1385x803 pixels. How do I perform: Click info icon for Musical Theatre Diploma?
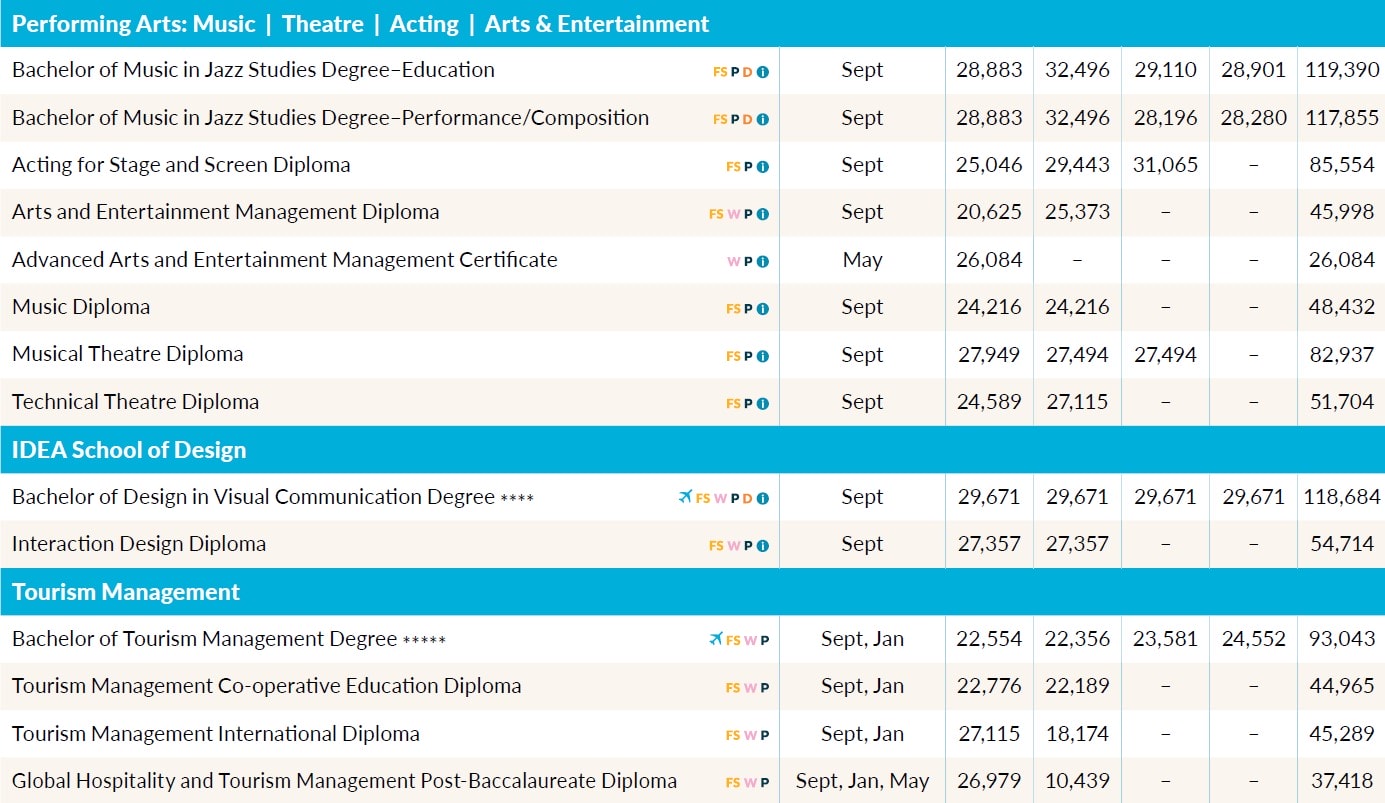(763, 356)
